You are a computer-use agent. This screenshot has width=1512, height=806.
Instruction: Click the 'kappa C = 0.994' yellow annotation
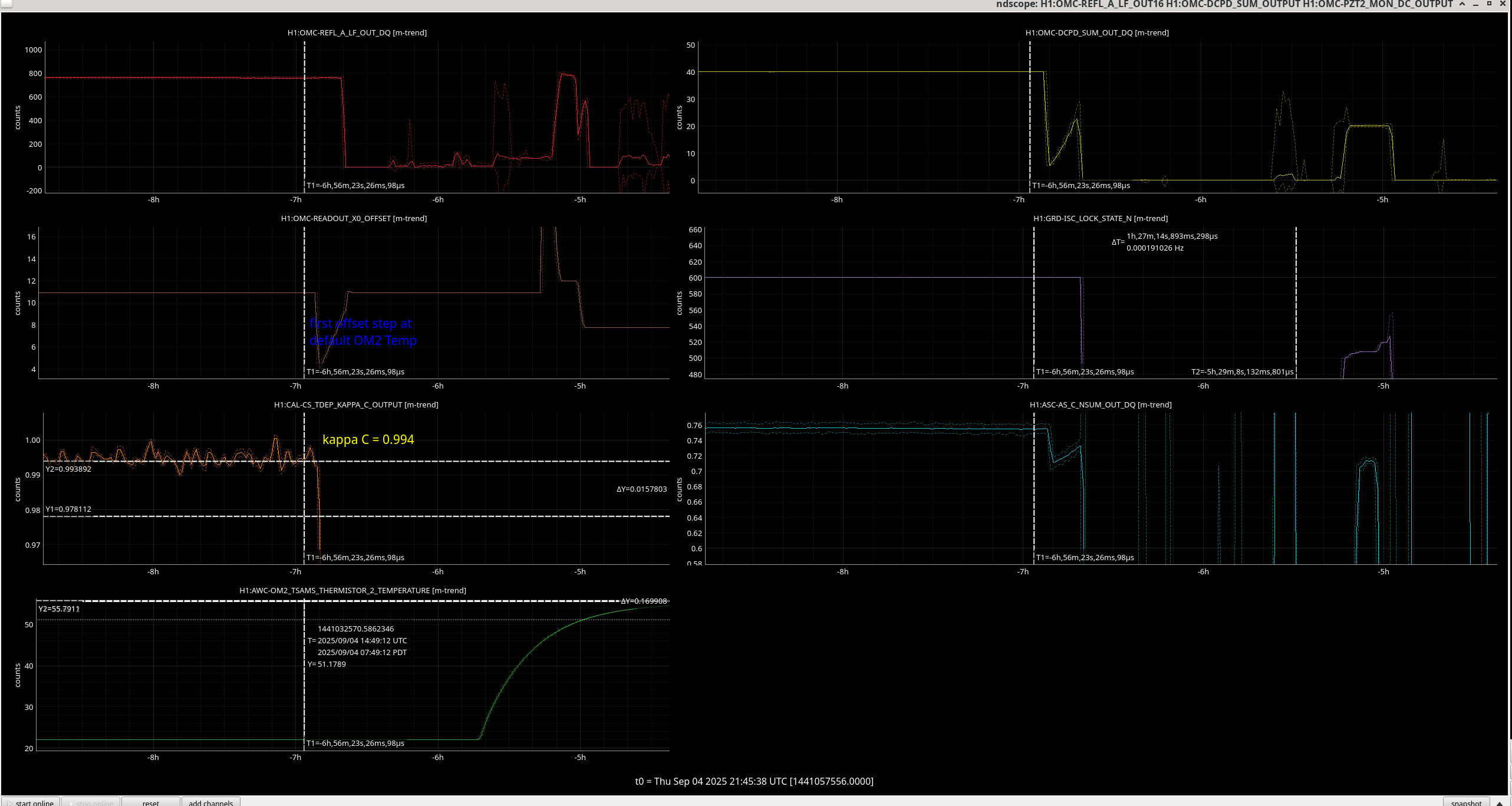pyautogui.click(x=368, y=439)
